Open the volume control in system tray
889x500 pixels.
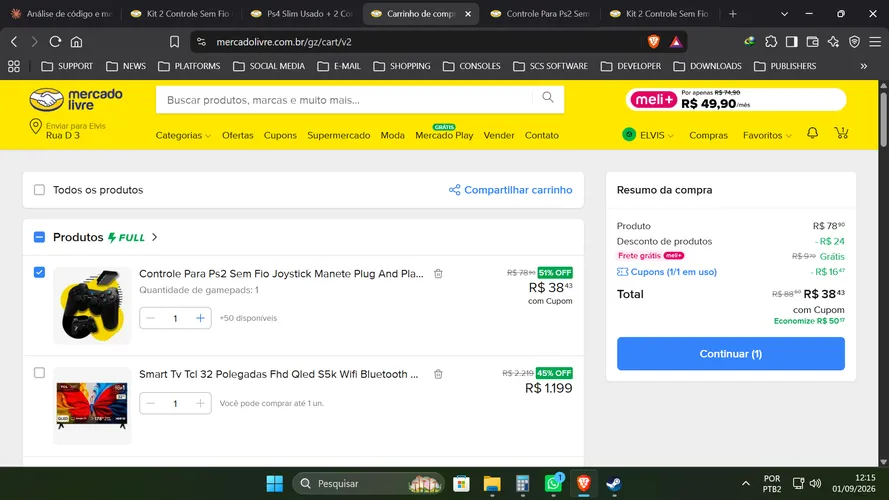[815, 484]
